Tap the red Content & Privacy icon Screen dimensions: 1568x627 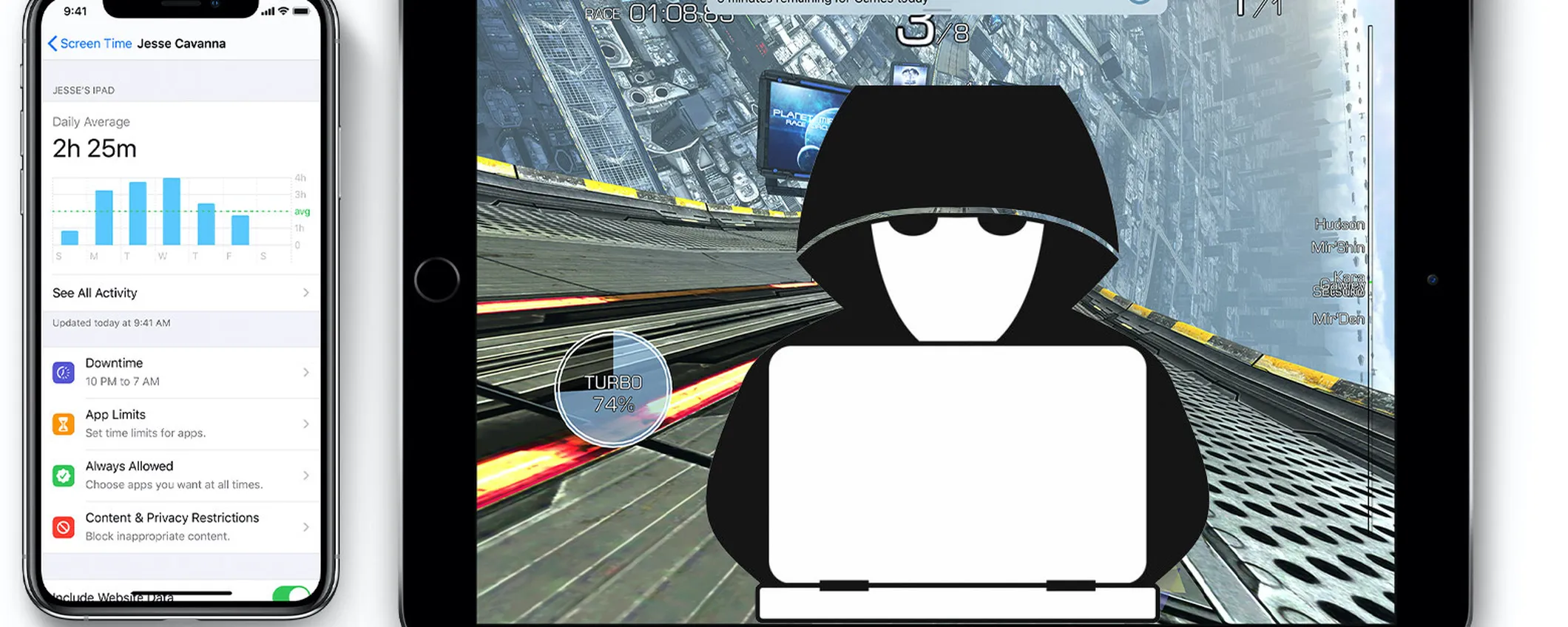64,528
